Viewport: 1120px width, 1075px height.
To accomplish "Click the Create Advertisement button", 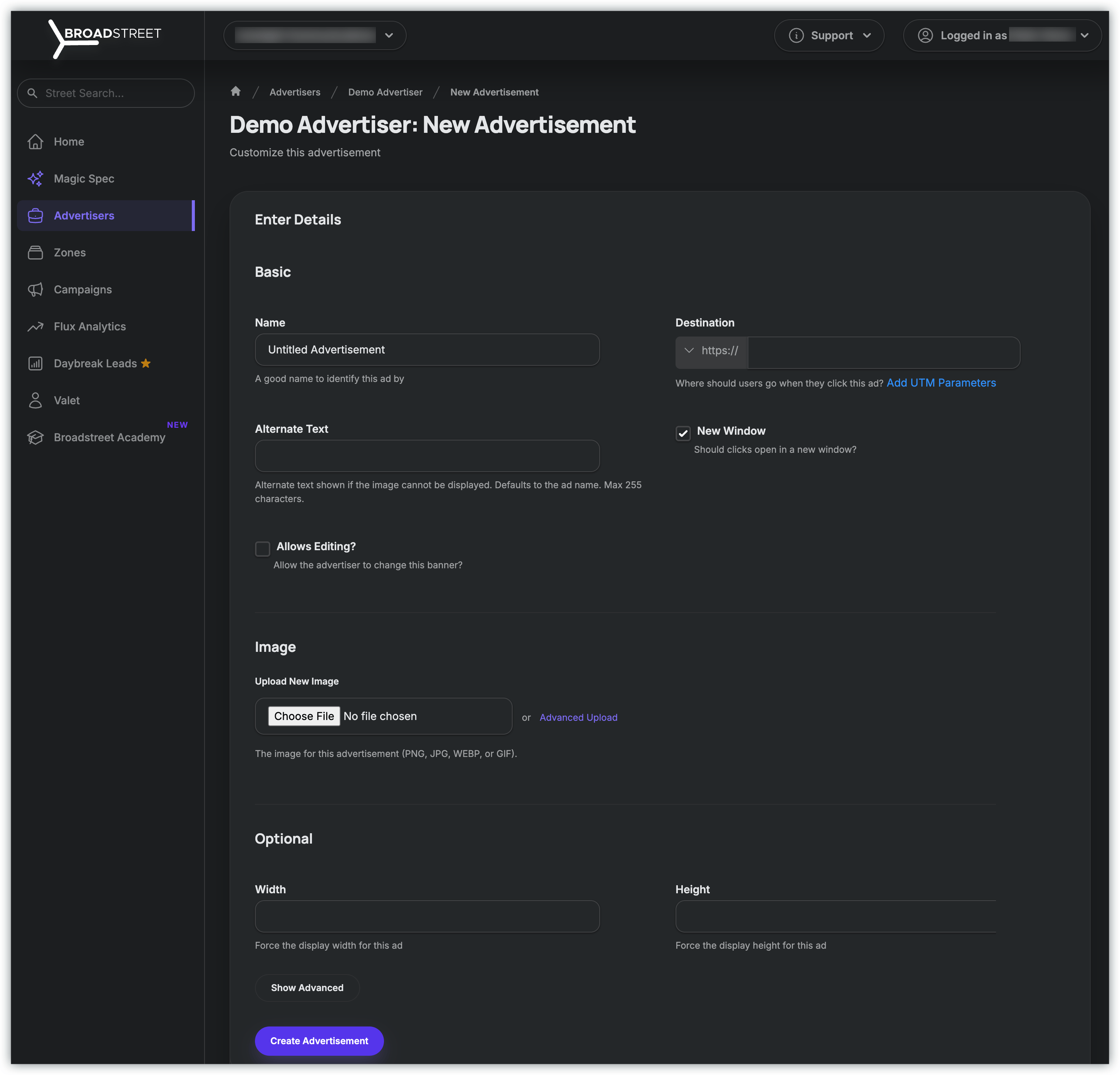I will [x=319, y=1041].
